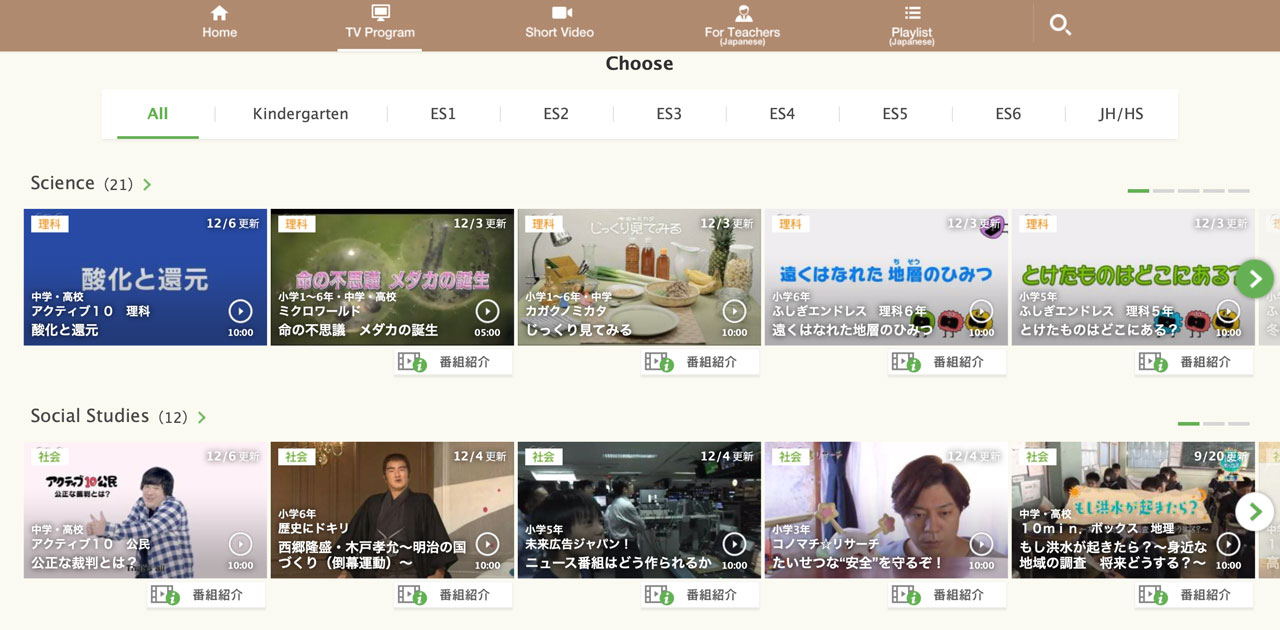Open the Science section heading
This screenshot has width=1280, height=630.
[62, 183]
